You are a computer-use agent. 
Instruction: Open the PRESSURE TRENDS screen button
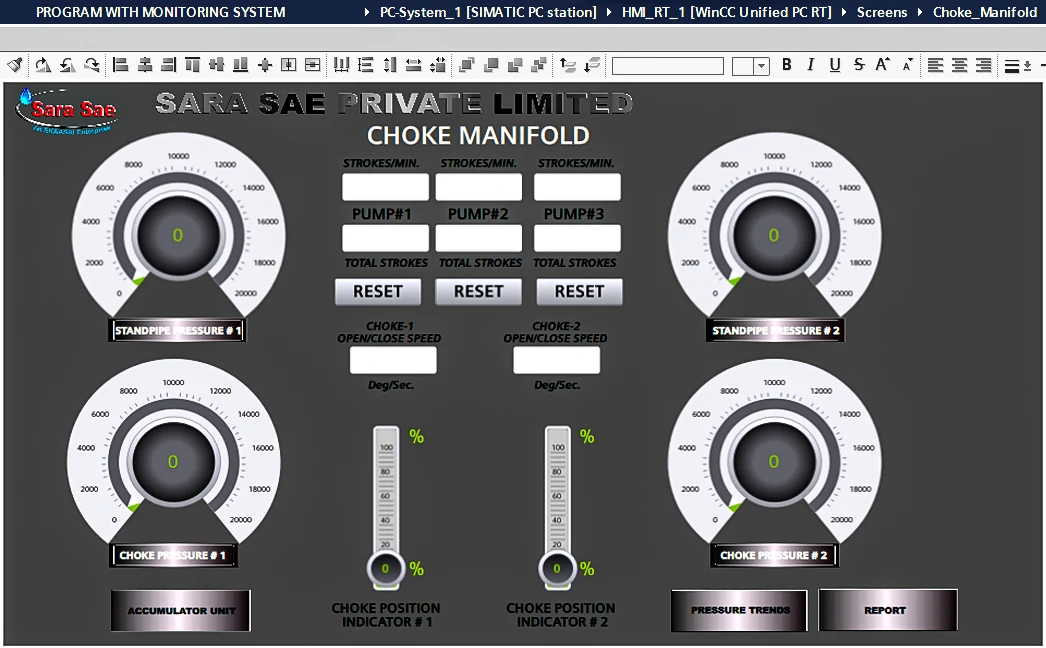(x=740, y=610)
